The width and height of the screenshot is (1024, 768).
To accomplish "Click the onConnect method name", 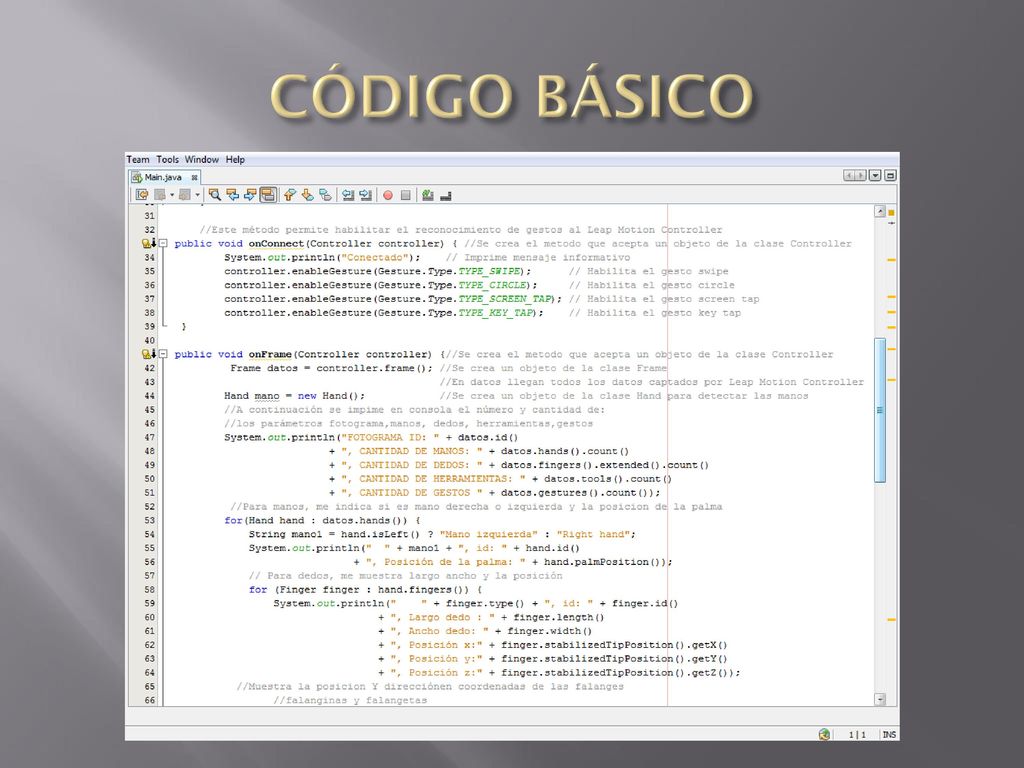I will click(276, 244).
